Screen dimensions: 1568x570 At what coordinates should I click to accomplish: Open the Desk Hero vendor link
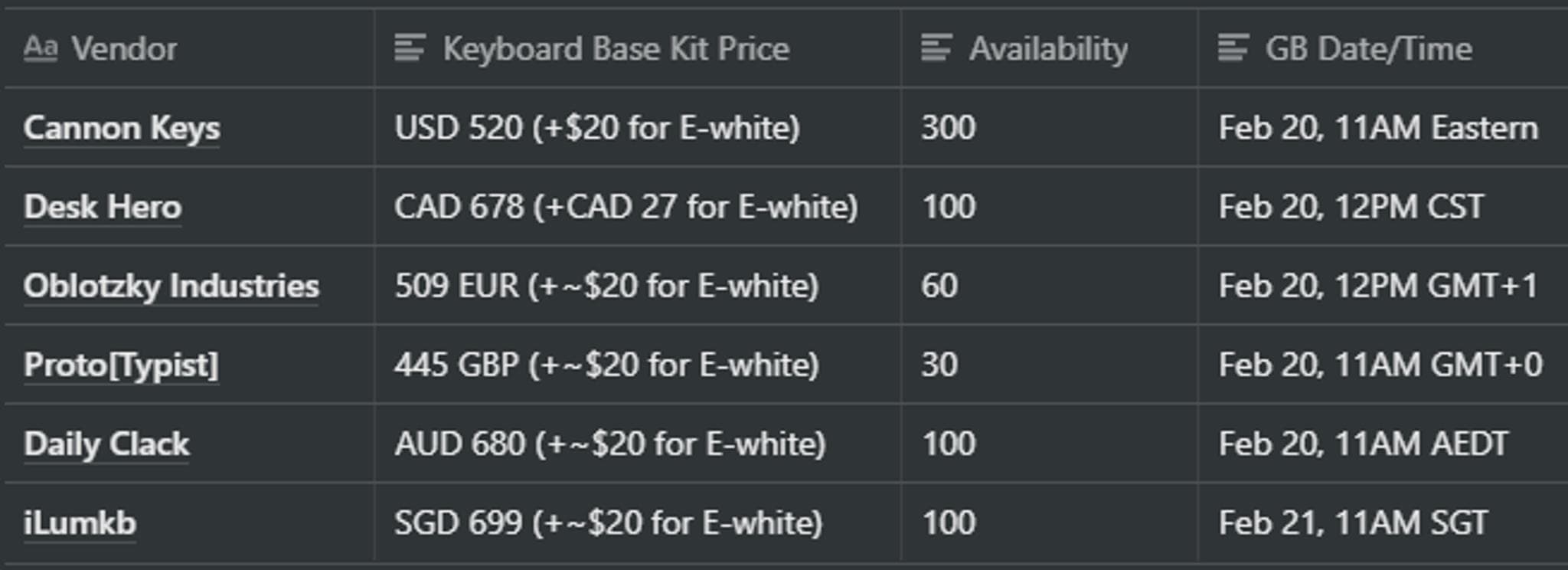coord(103,207)
